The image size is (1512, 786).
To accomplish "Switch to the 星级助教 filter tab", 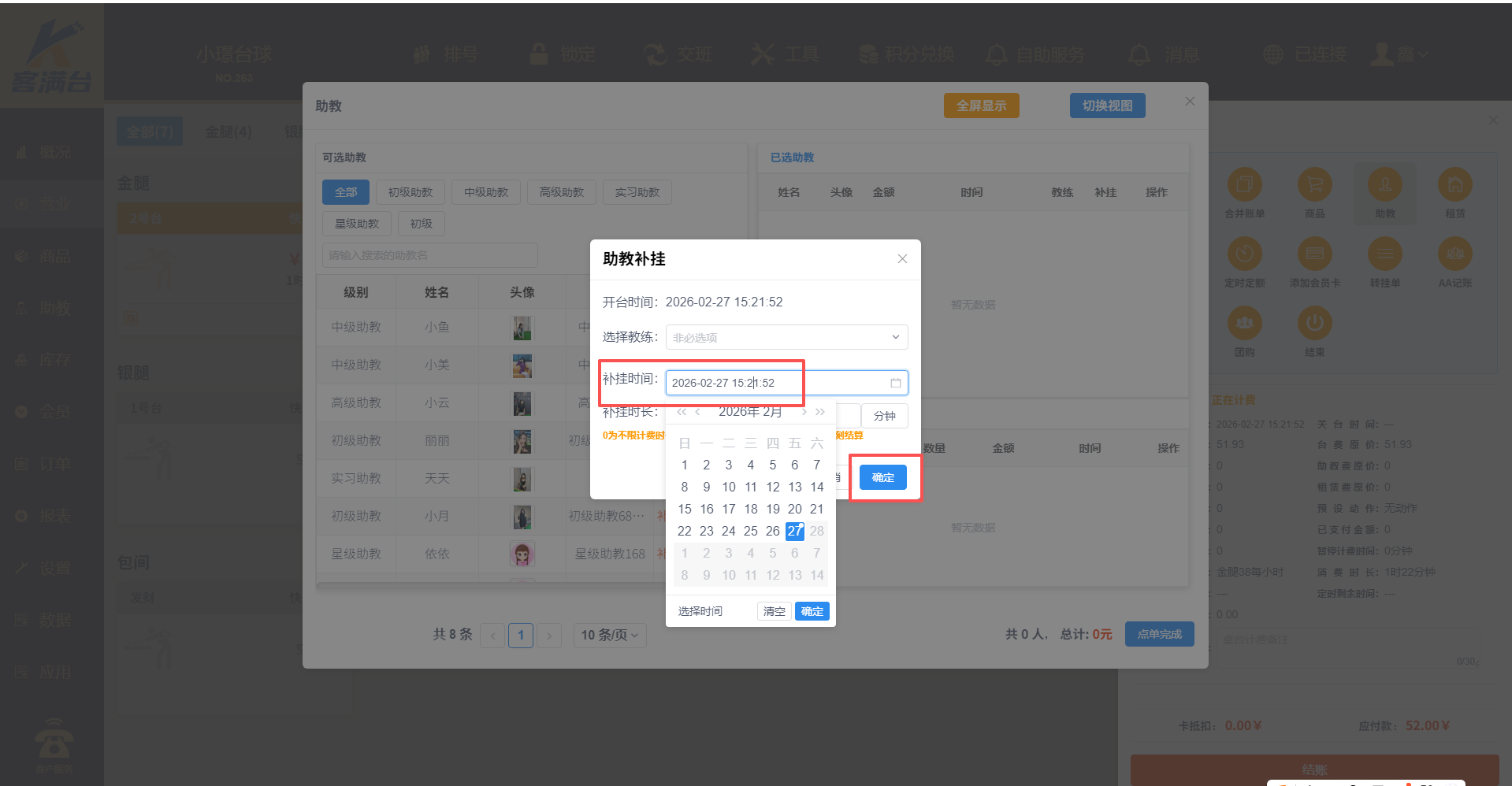I will tap(357, 224).
